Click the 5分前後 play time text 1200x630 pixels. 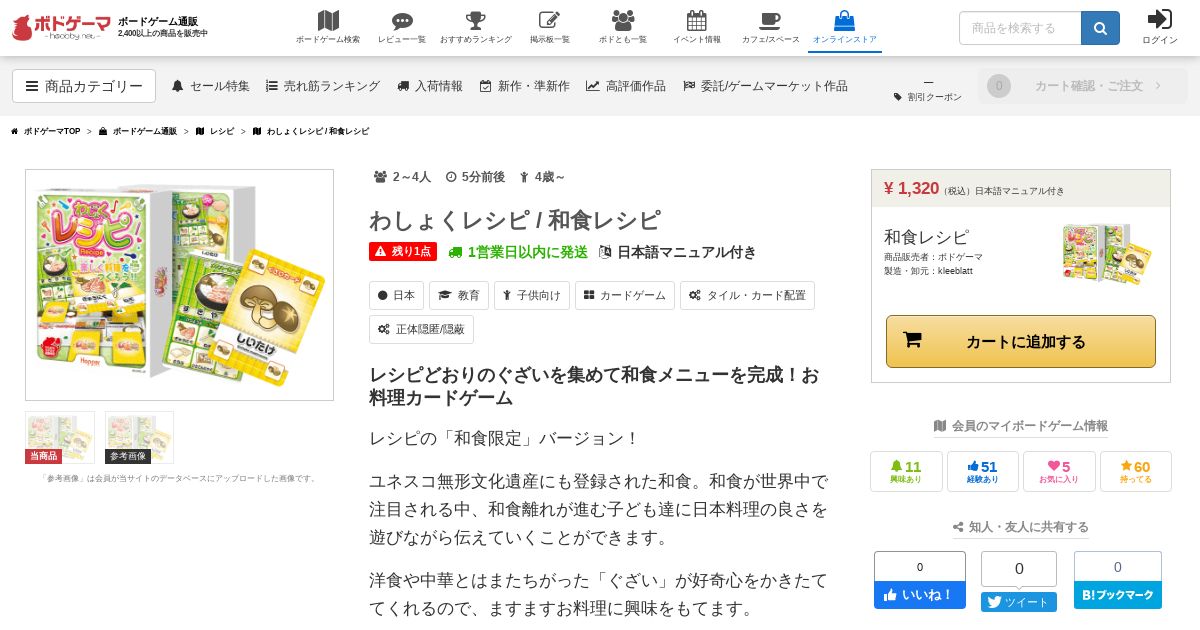476,177
